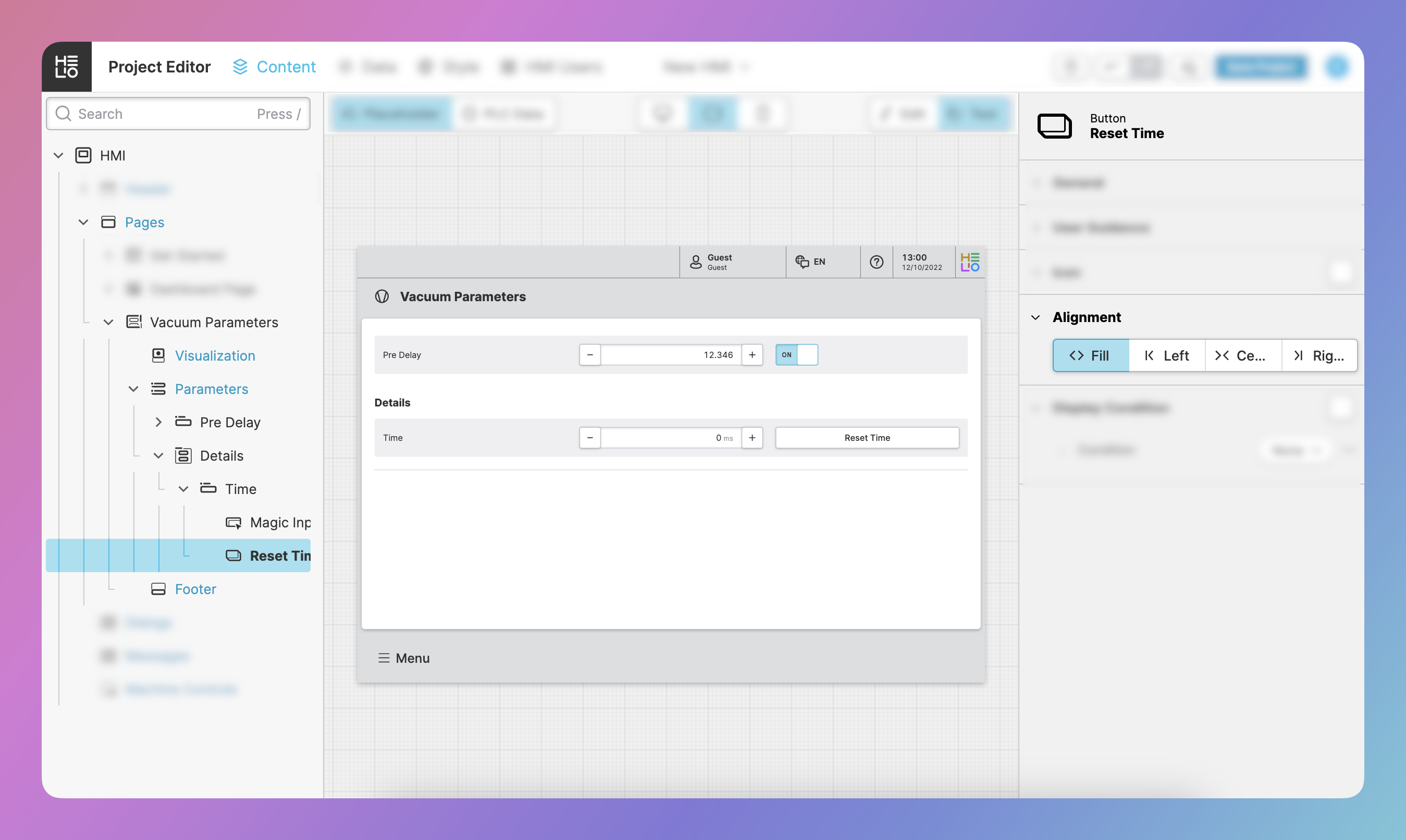Click the hamburger Menu icon in footer
The height and width of the screenshot is (840, 1406).
coord(384,658)
